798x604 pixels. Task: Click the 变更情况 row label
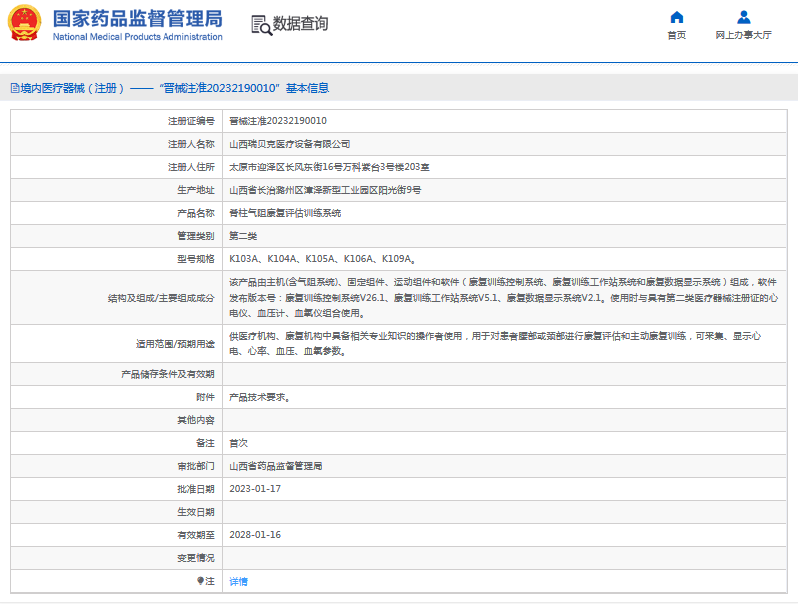pos(196,558)
